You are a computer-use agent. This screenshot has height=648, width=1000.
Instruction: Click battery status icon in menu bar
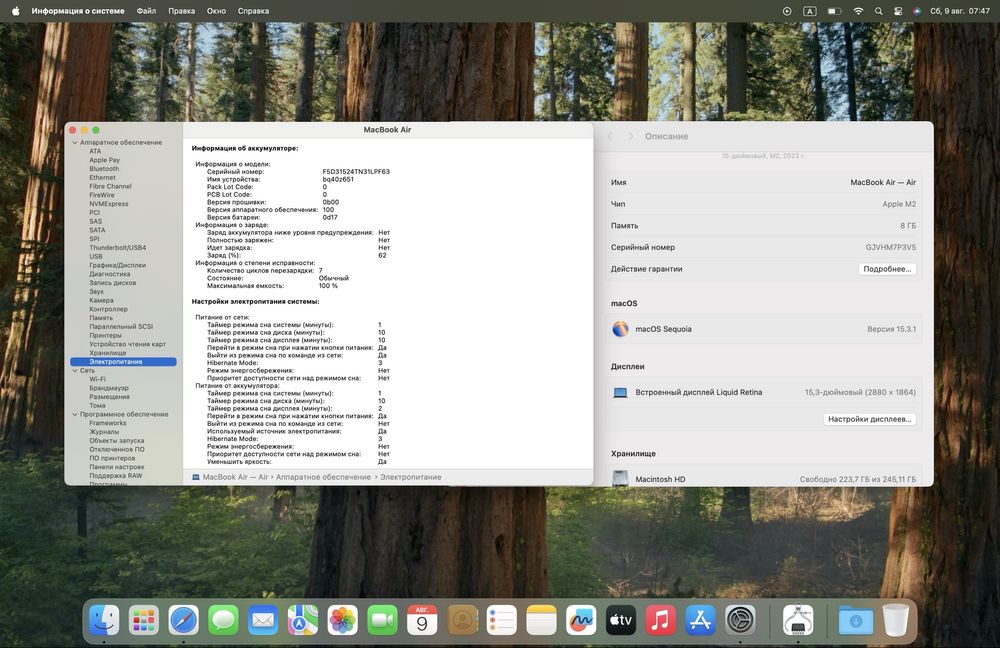pyautogui.click(x=834, y=11)
